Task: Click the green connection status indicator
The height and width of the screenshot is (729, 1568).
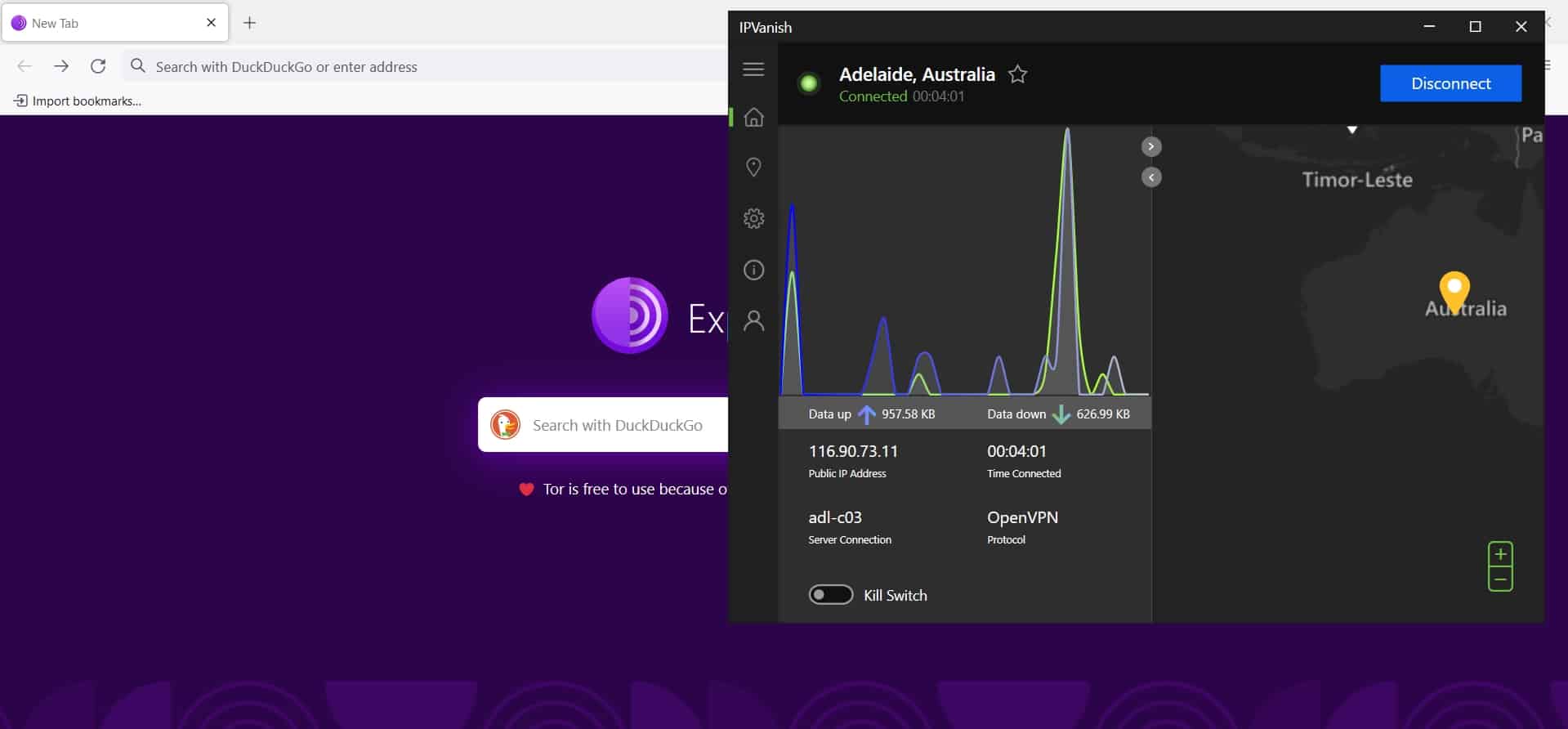Action: coord(809,83)
